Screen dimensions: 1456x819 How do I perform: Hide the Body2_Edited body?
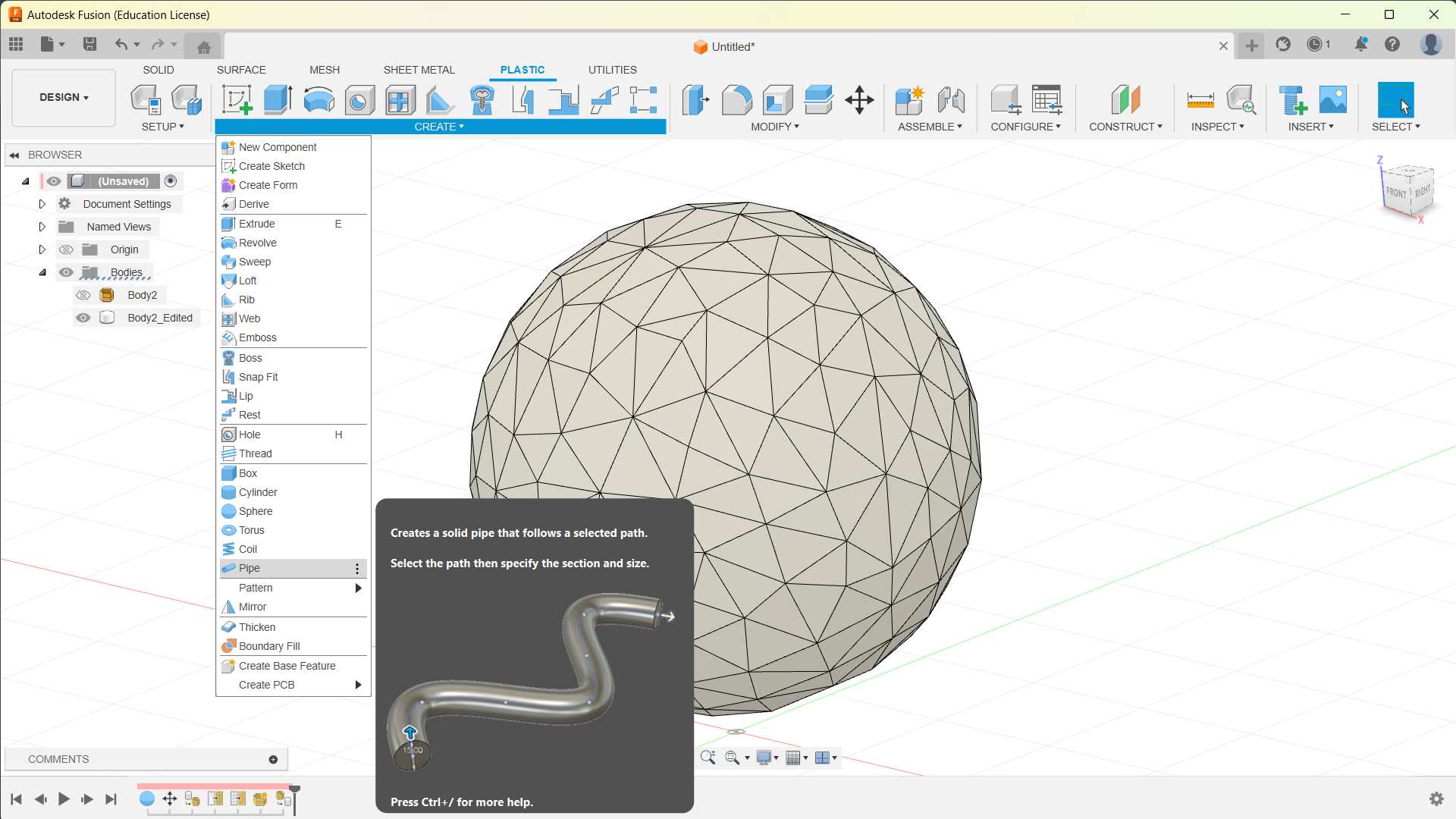pos(83,318)
